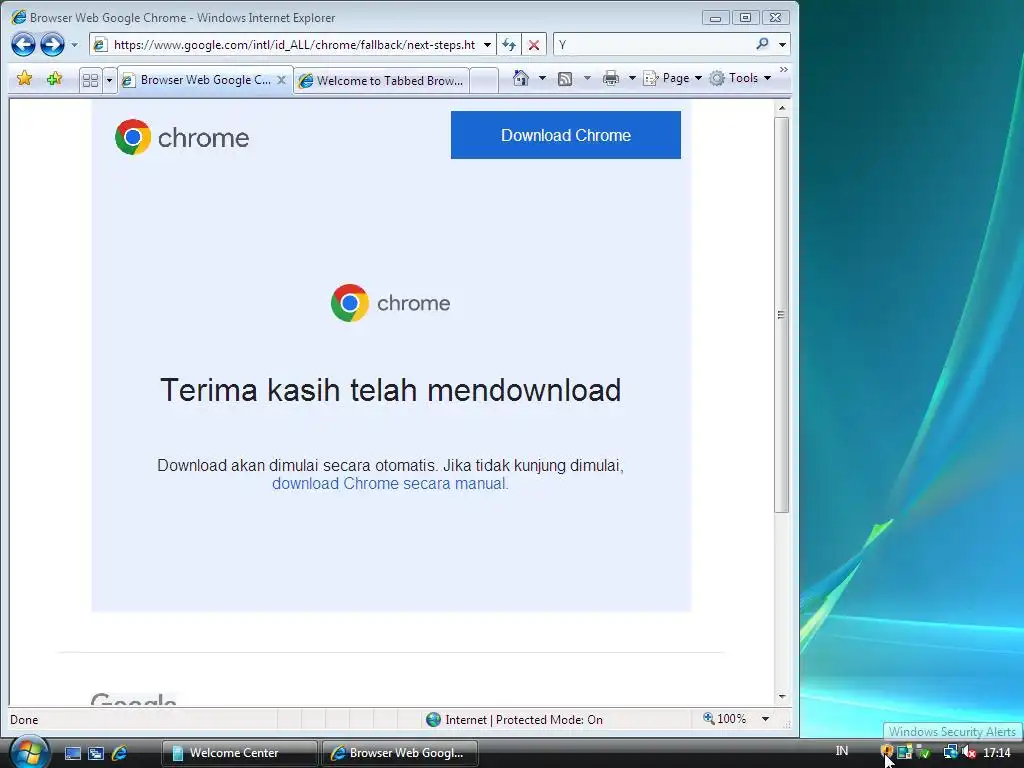
Task: Click the search box next to address bar
Action: coord(653,45)
